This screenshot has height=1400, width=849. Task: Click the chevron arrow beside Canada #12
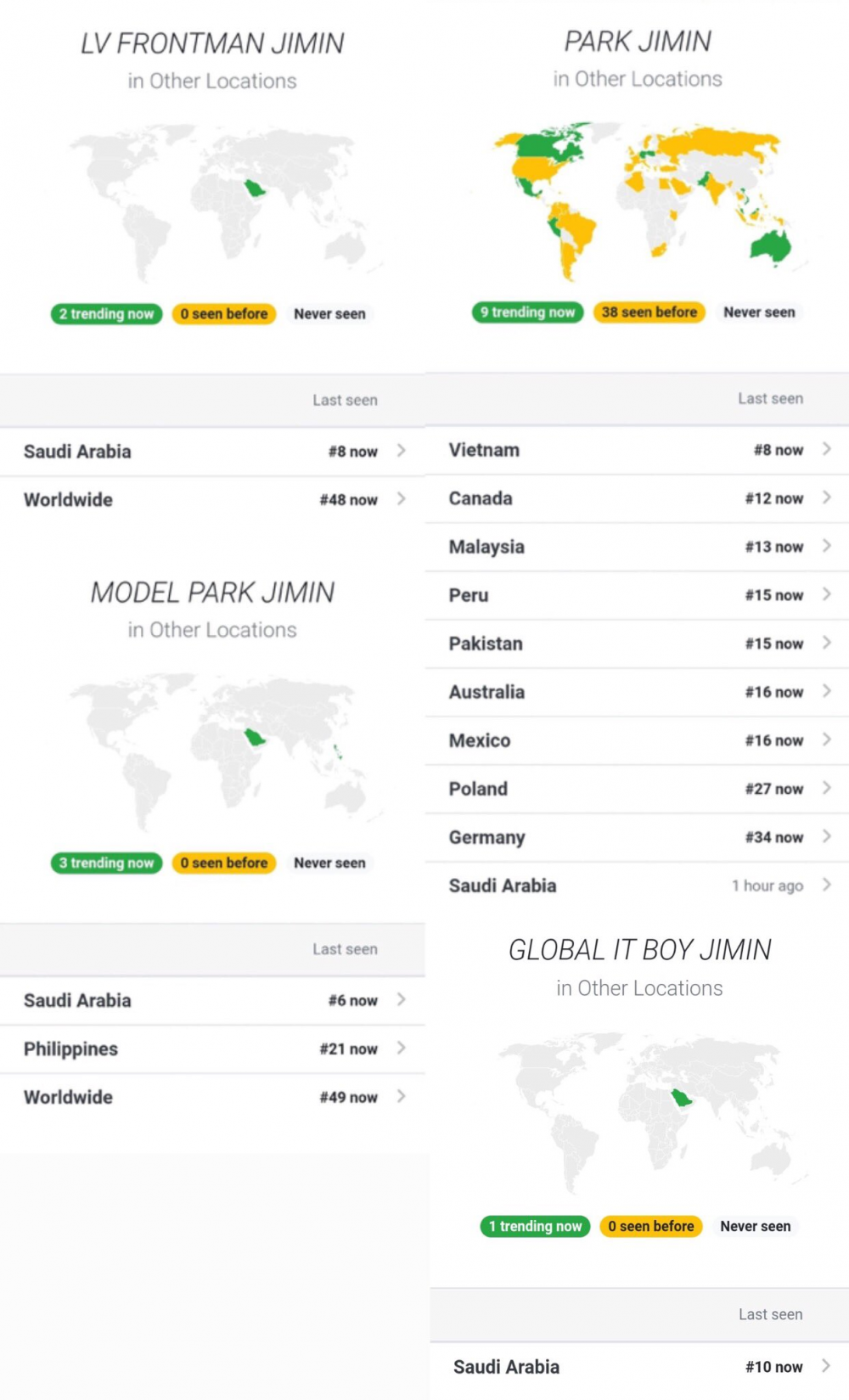tap(826, 498)
